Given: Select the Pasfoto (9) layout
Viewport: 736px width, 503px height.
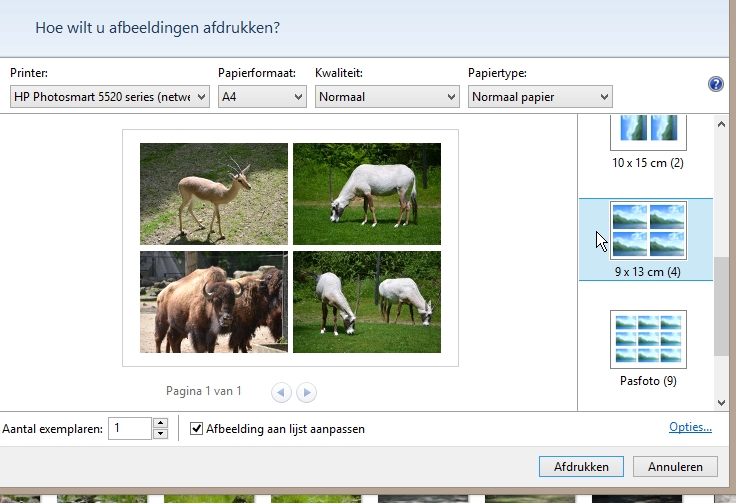Looking at the screenshot, I should [x=648, y=349].
